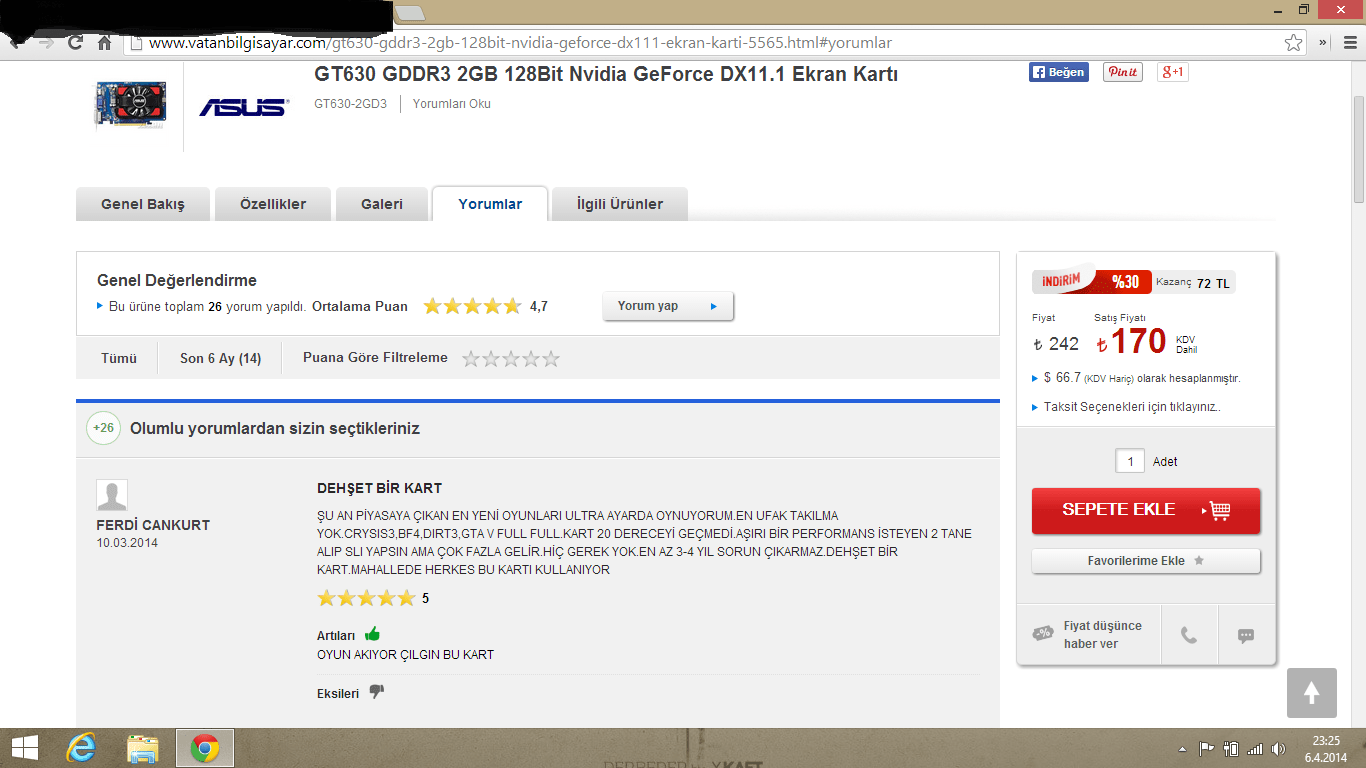
Task: Click Fiyat düşünce haber ver
Action: (1089, 635)
